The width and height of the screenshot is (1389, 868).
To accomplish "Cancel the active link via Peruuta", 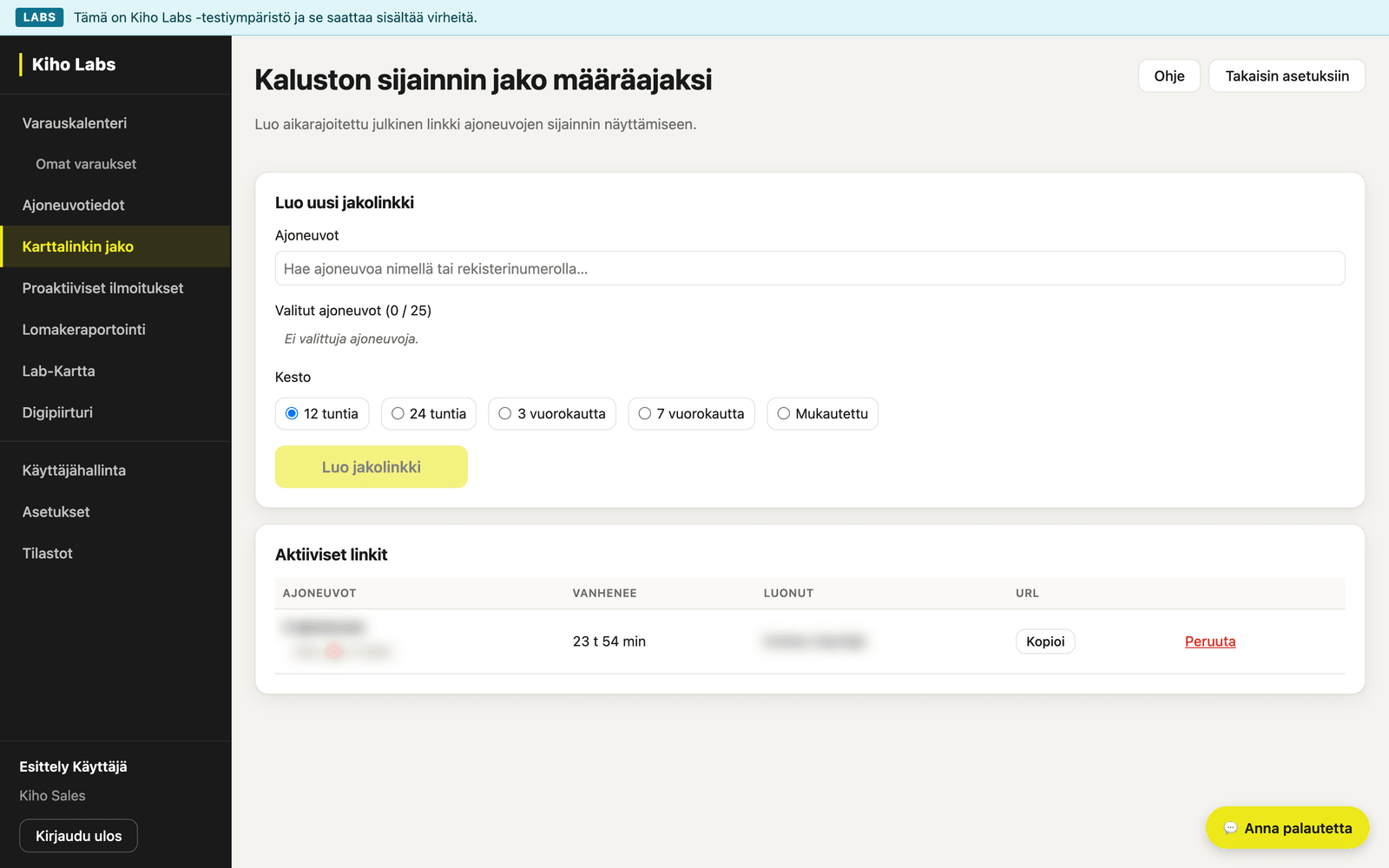I will pos(1210,641).
